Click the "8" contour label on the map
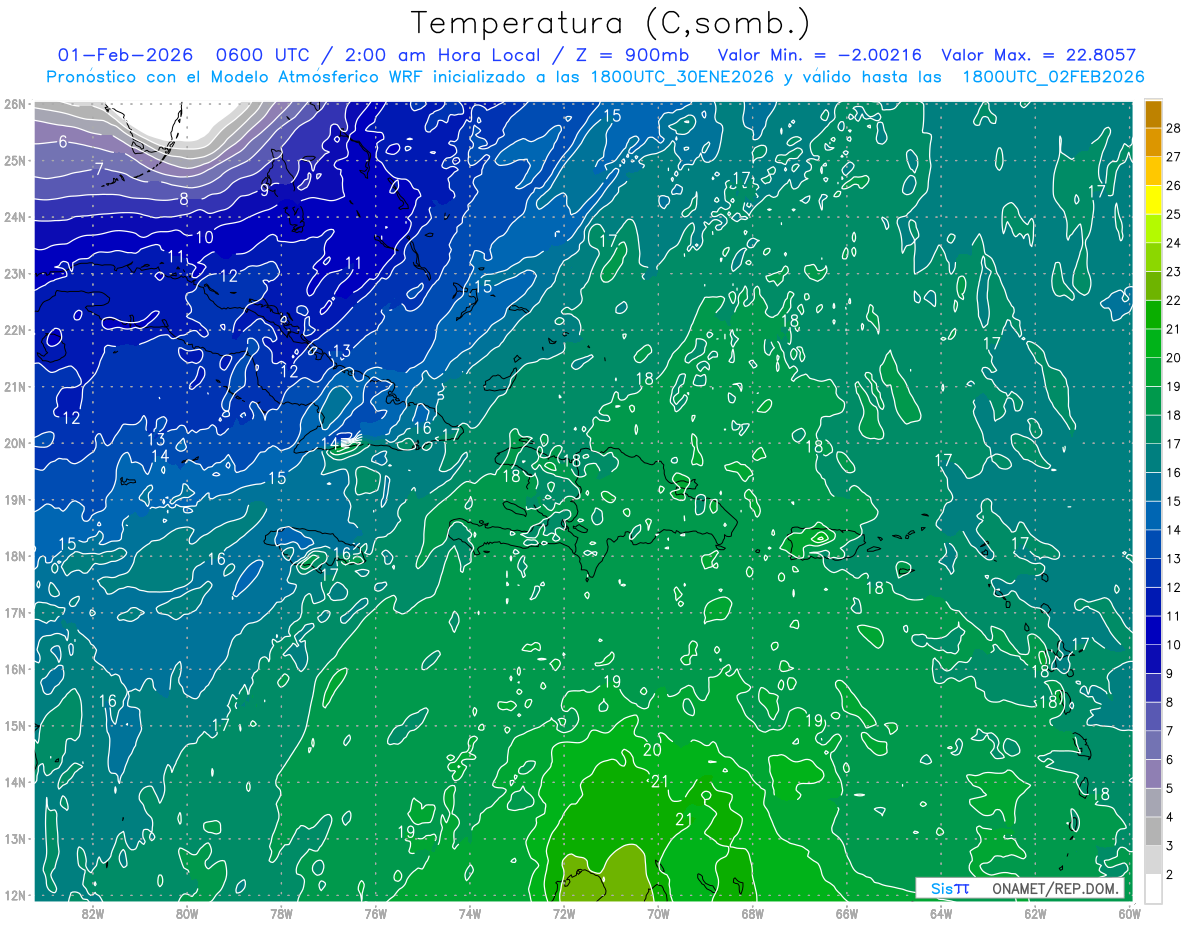The width and height of the screenshot is (1200, 927). click(184, 199)
